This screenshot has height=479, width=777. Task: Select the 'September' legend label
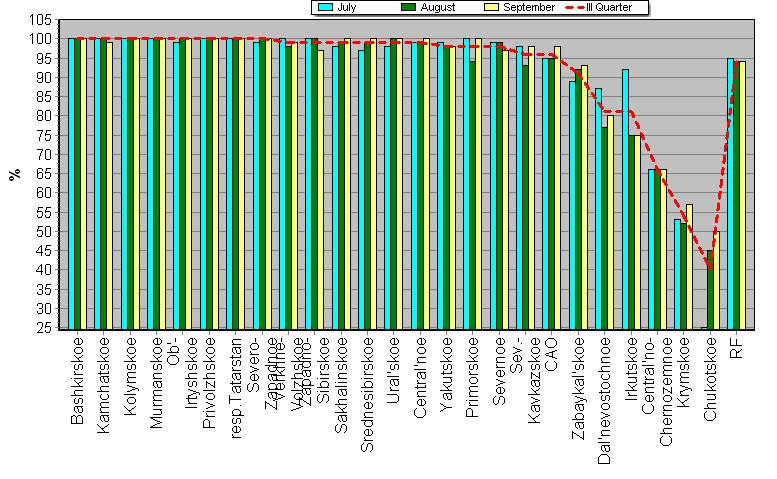[529, 7]
